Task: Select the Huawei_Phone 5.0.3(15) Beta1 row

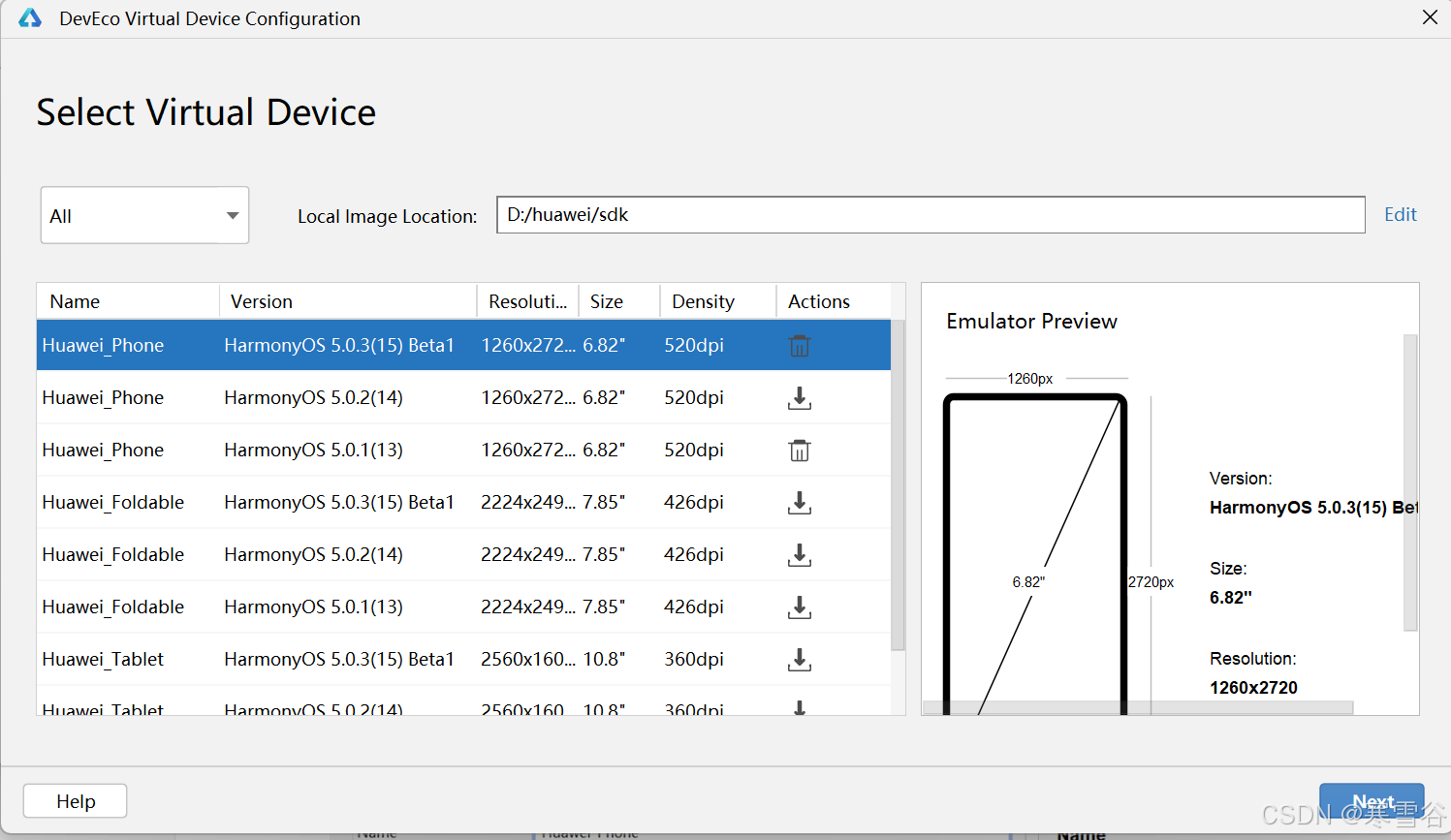Action: click(x=463, y=346)
